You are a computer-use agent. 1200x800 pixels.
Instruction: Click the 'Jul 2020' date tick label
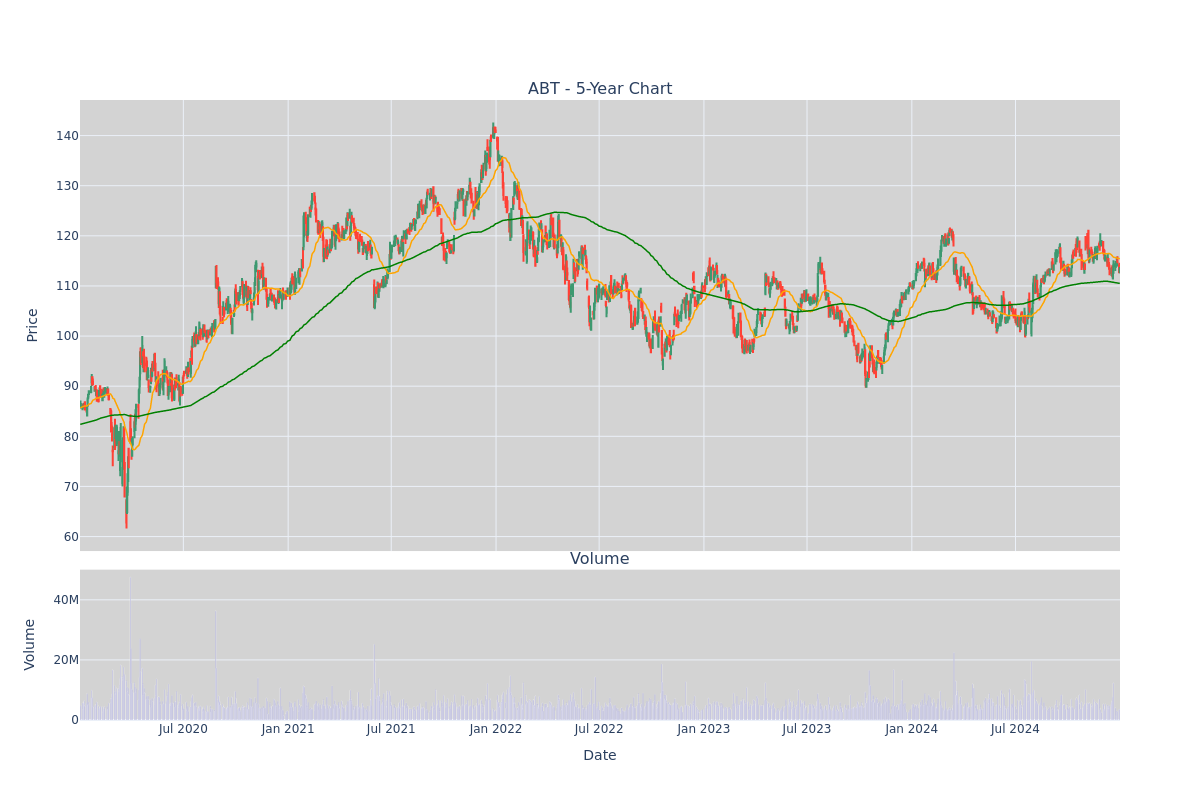[x=183, y=729]
